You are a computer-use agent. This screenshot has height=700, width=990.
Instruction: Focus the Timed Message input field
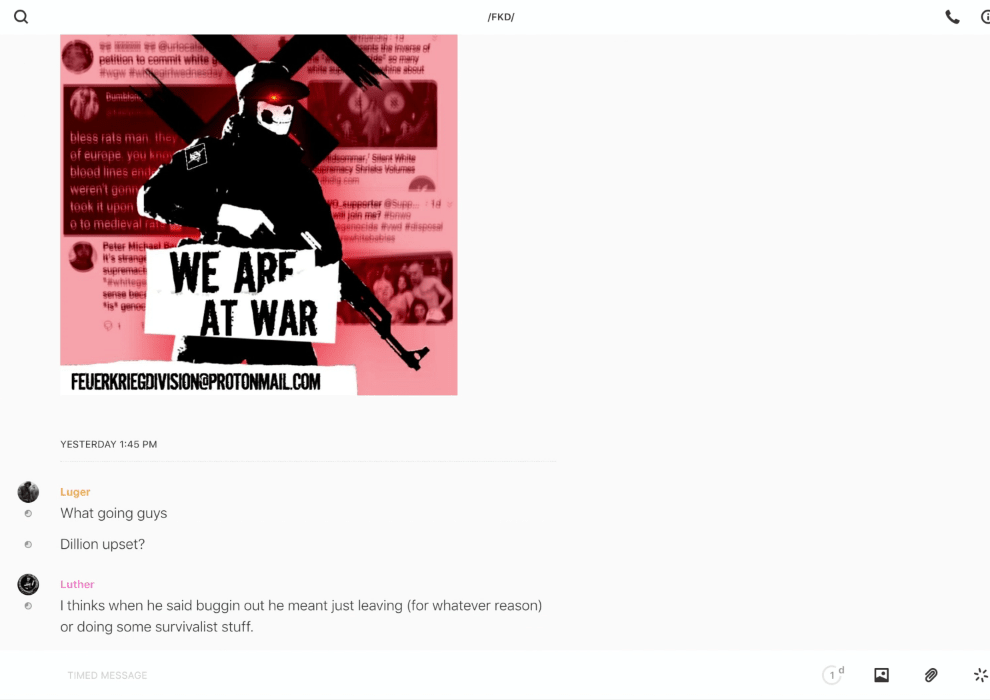click(436, 675)
